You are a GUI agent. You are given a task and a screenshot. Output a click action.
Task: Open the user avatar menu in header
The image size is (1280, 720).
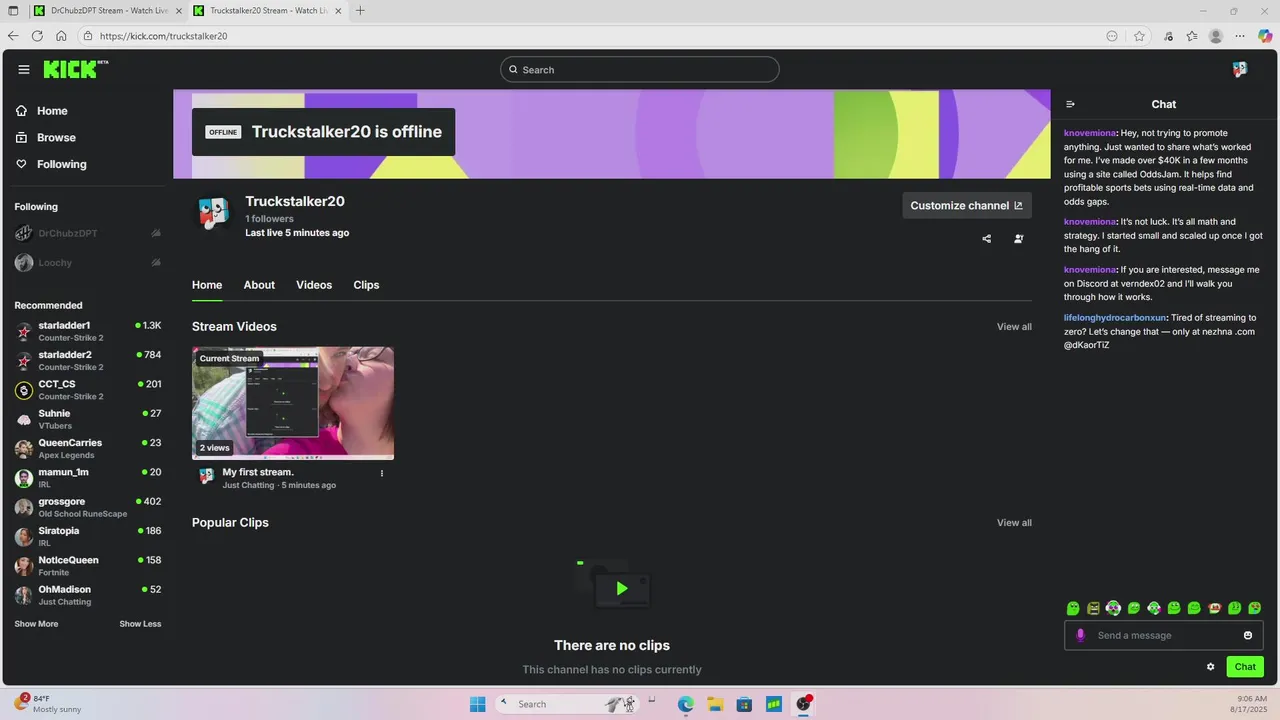tap(1240, 70)
